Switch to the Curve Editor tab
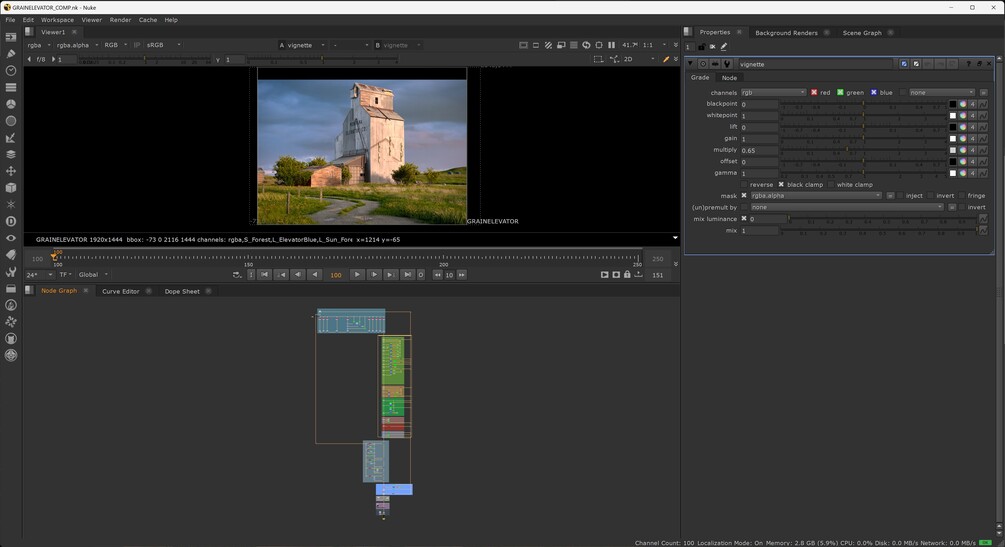 (x=120, y=291)
